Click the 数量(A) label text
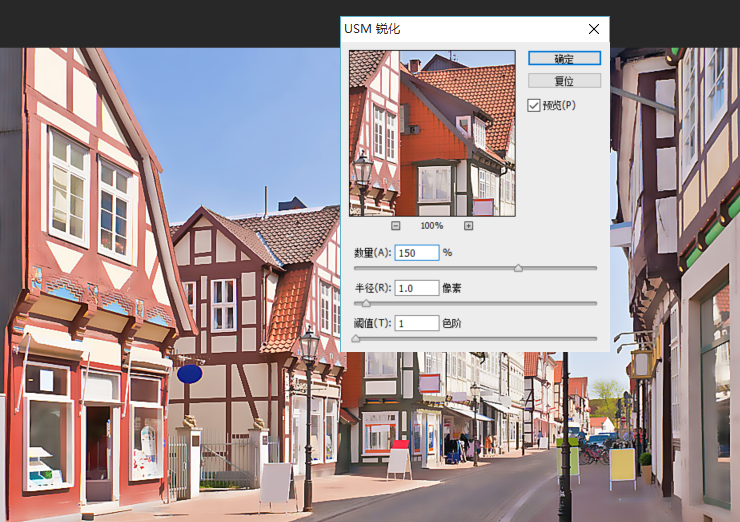This screenshot has height=522, width=740. 372,253
